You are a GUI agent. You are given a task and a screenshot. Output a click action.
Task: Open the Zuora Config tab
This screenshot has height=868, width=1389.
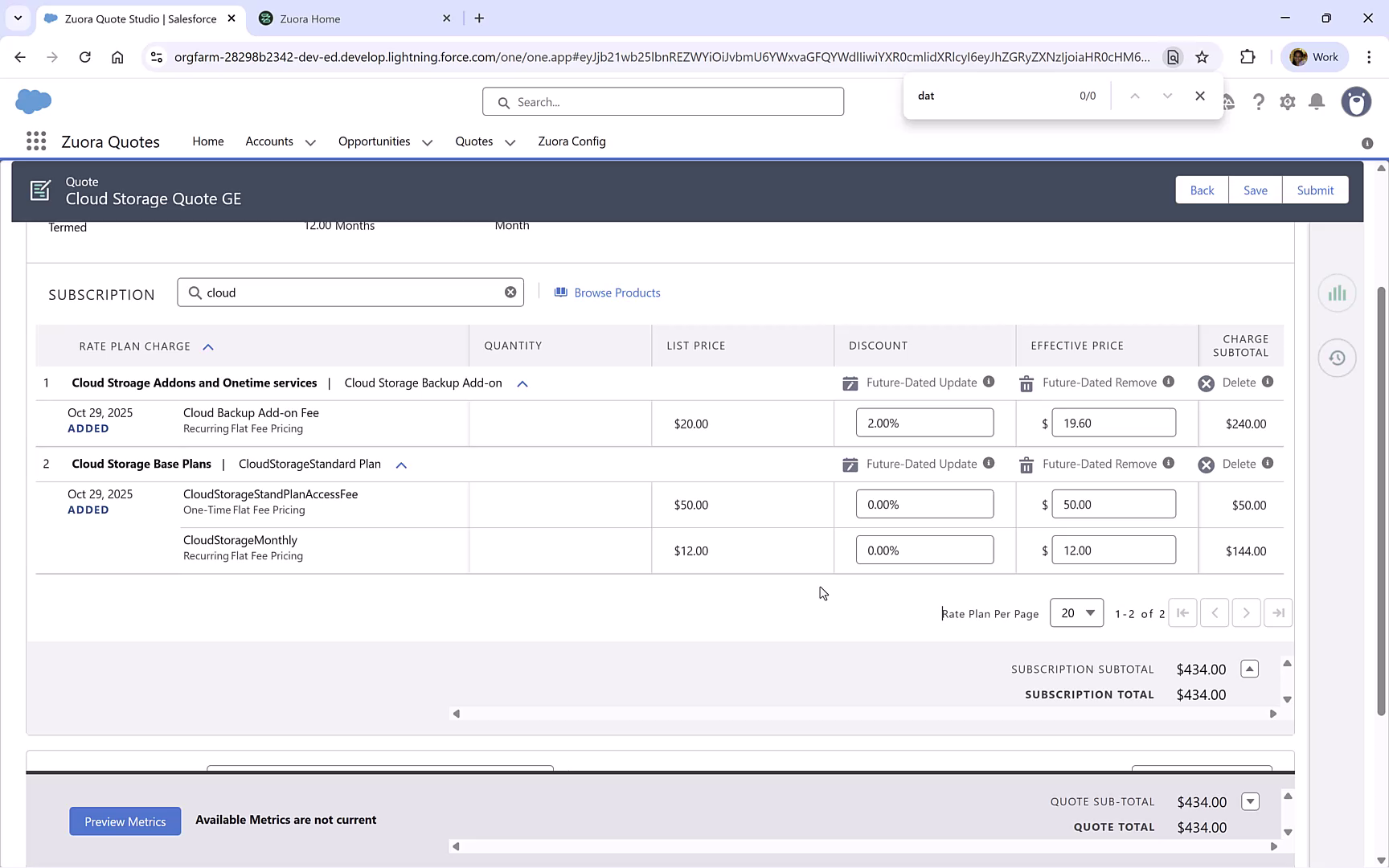coord(572,141)
